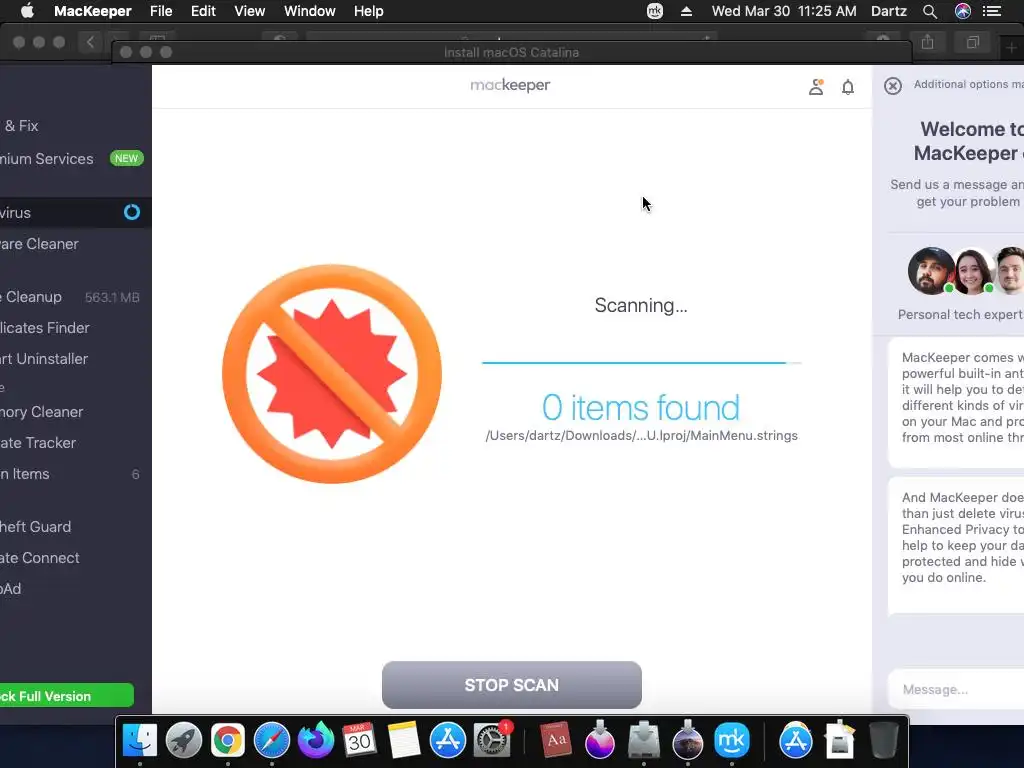1024x768 pixels.
Task: Click the Message input field in chat
Action: coord(956,689)
